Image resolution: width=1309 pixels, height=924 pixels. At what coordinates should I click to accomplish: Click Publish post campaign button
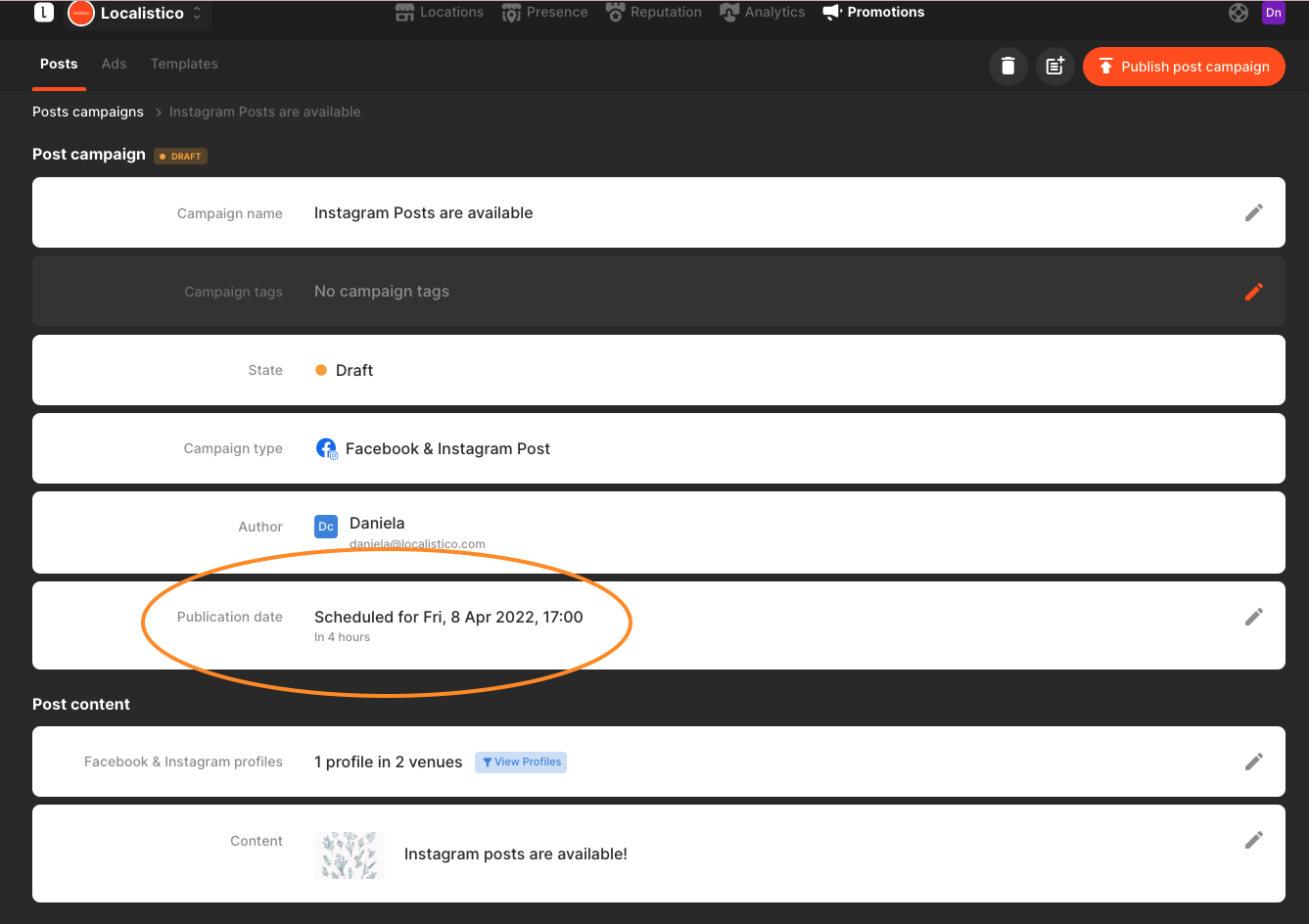1184,67
